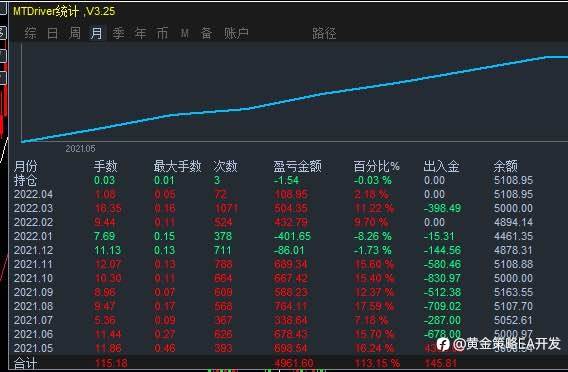
Task: Click the -830.97 withdrawal value
Action: pyautogui.click(x=442, y=278)
